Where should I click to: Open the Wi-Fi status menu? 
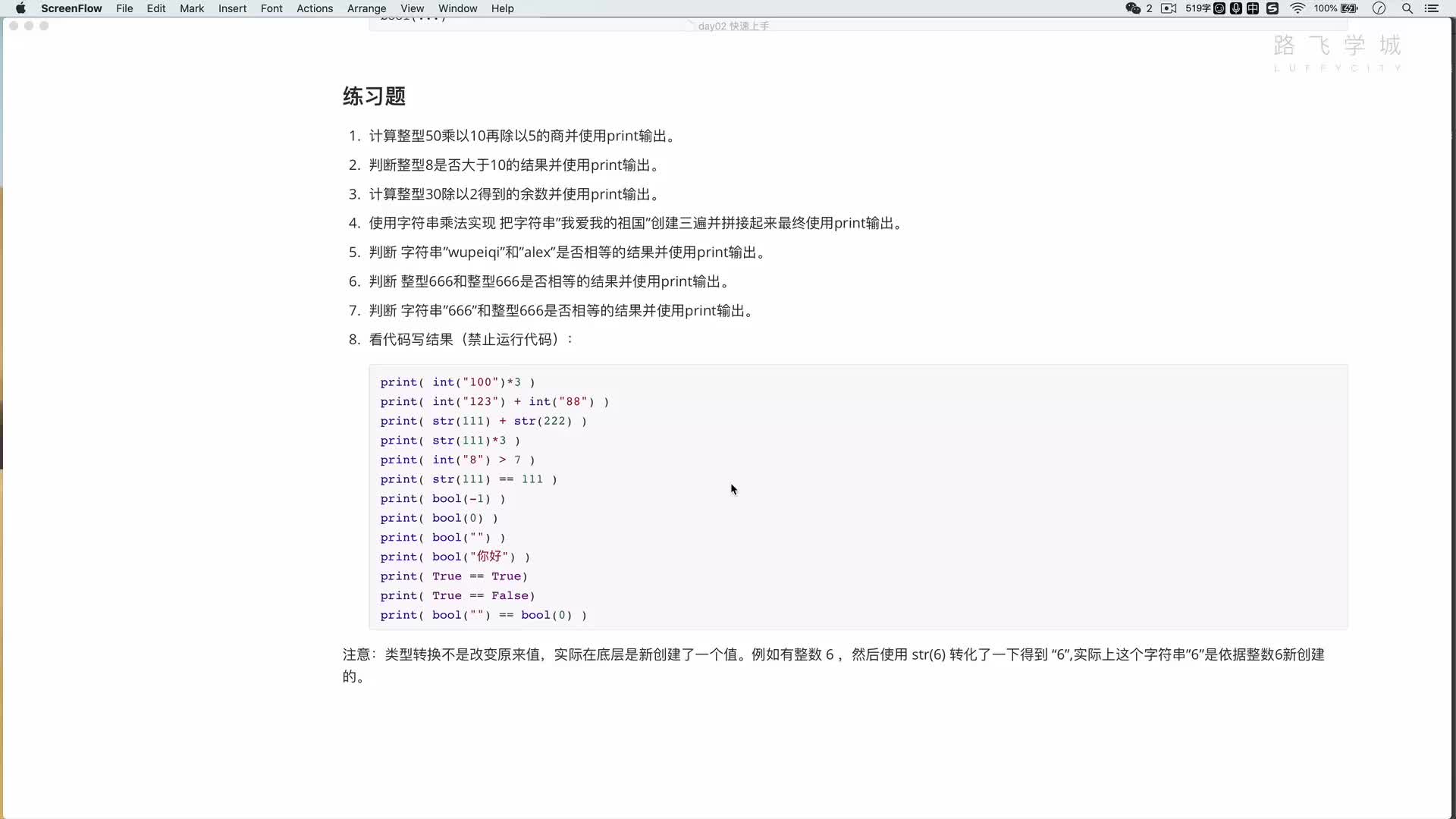(1298, 8)
